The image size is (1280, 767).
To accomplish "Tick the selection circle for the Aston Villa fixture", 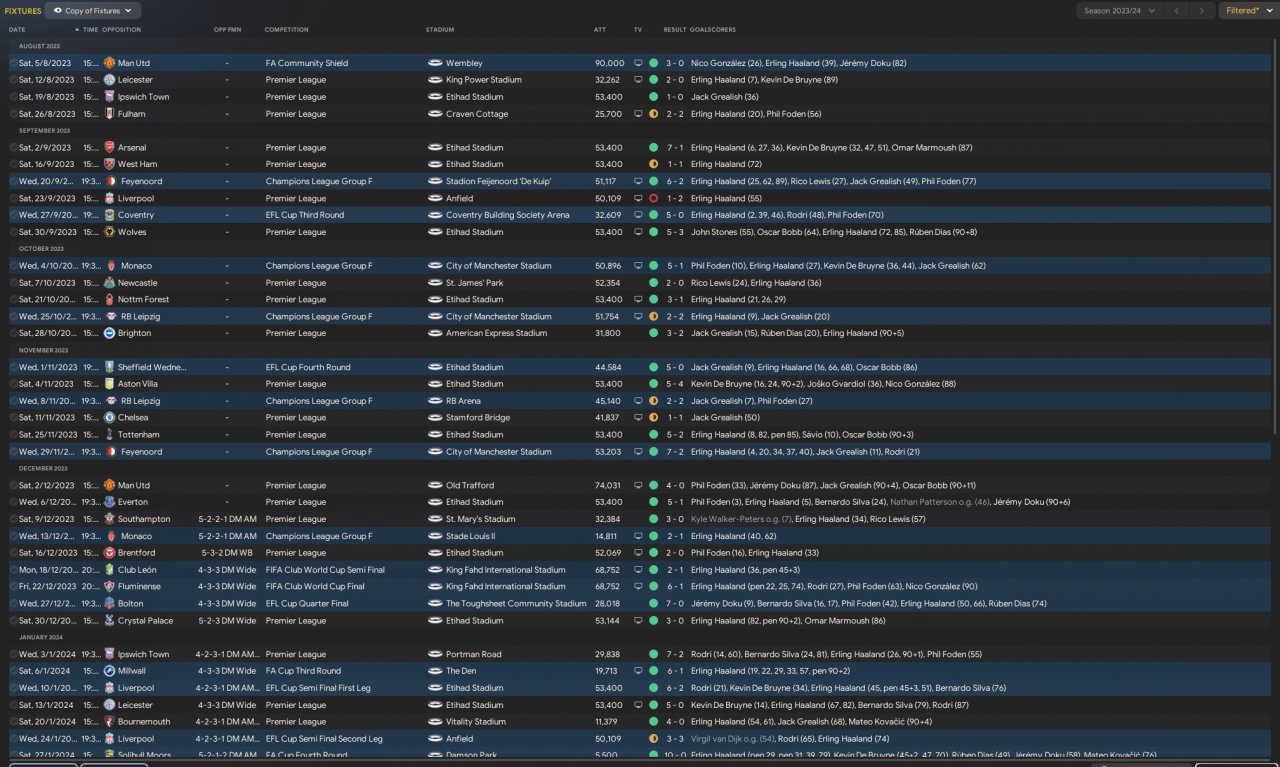I will pos(13,384).
